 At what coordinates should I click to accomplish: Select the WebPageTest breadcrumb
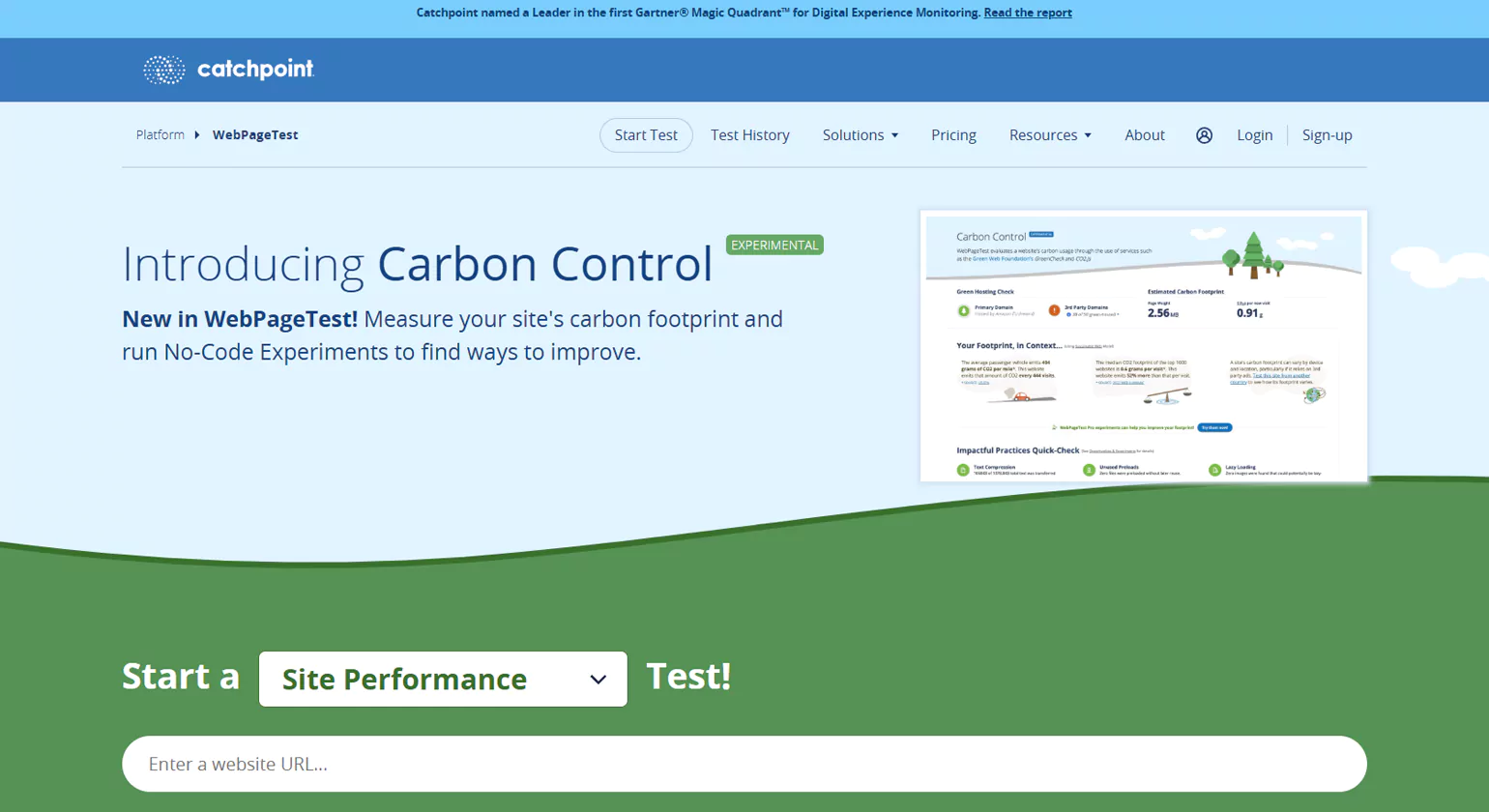tap(254, 135)
